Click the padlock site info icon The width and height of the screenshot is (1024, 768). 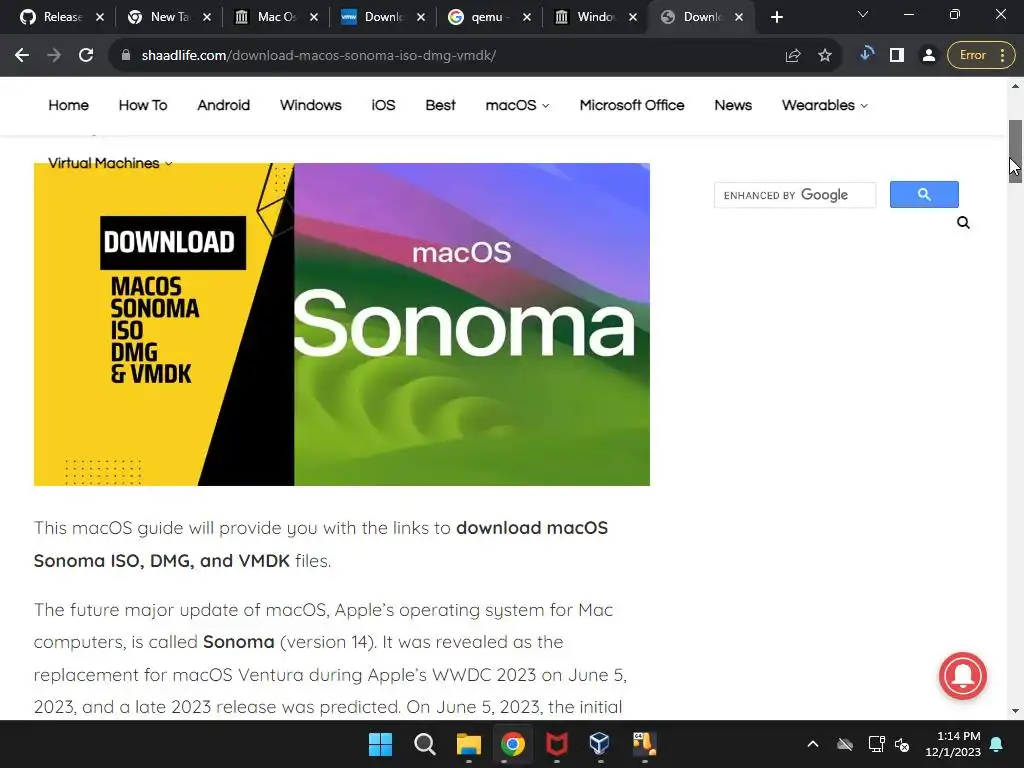[125, 56]
